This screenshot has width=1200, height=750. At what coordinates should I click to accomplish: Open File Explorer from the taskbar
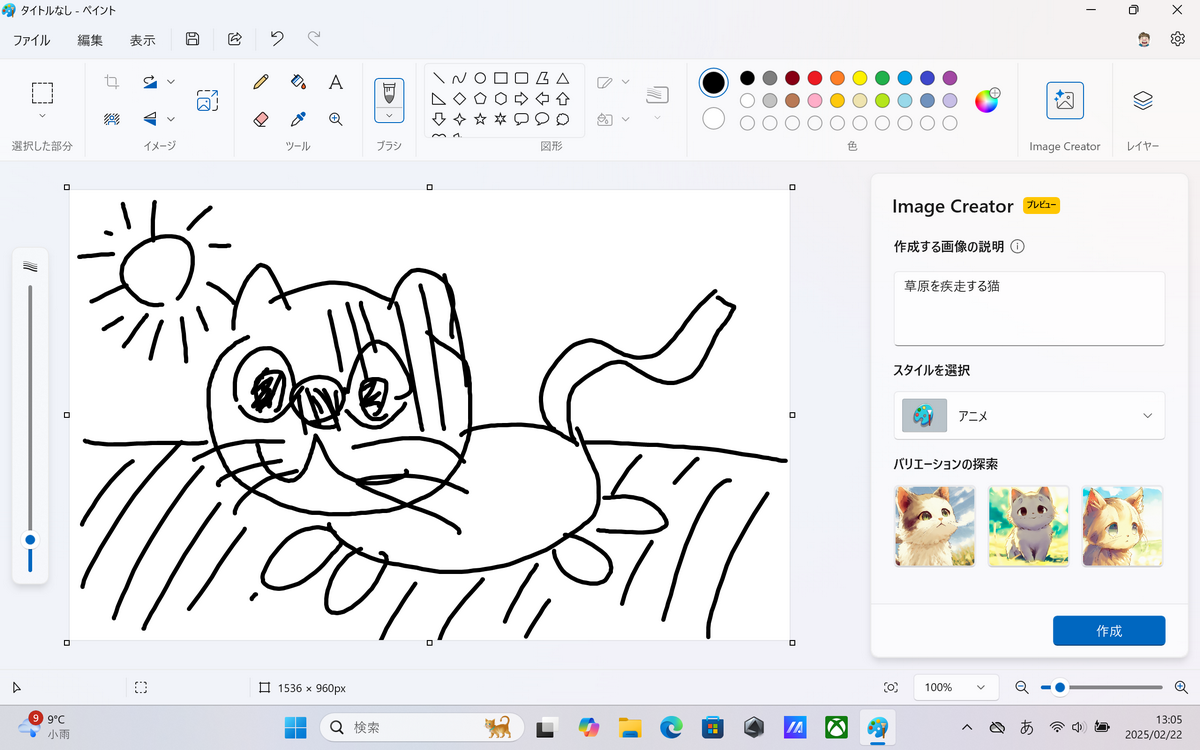tap(629, 727)
